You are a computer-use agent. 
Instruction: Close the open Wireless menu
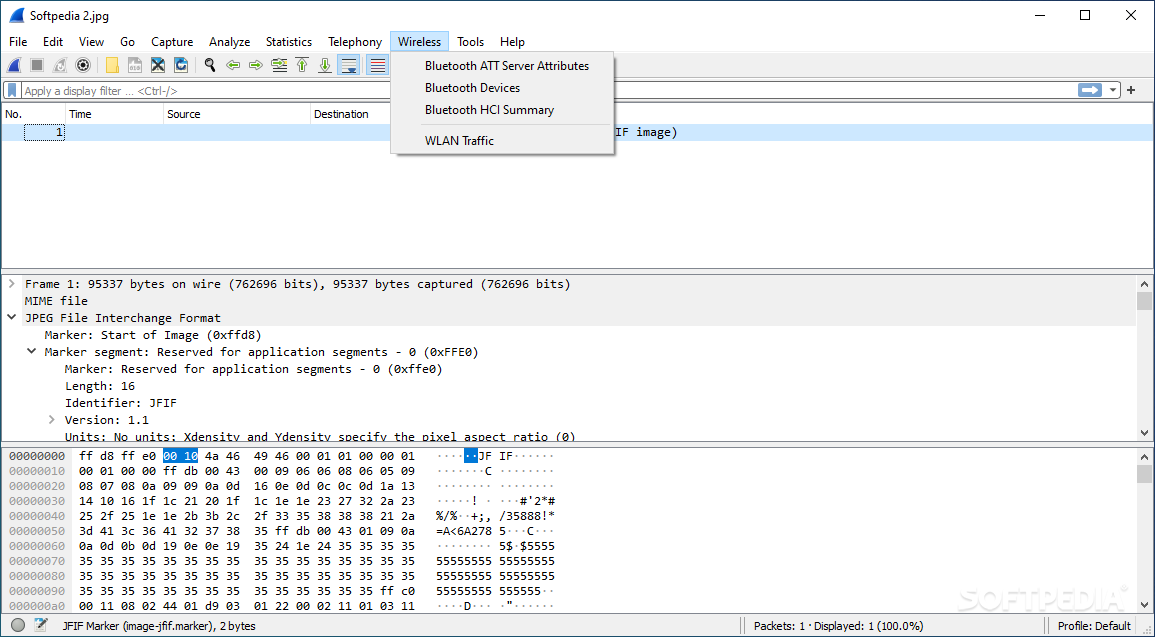(420, 42)
